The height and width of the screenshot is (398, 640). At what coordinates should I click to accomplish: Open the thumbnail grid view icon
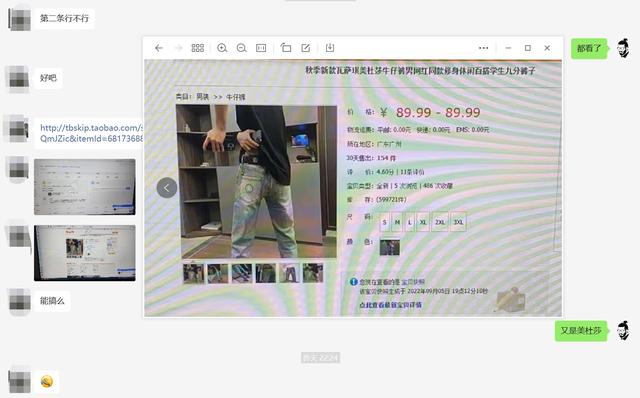click(x=198, y=48)
